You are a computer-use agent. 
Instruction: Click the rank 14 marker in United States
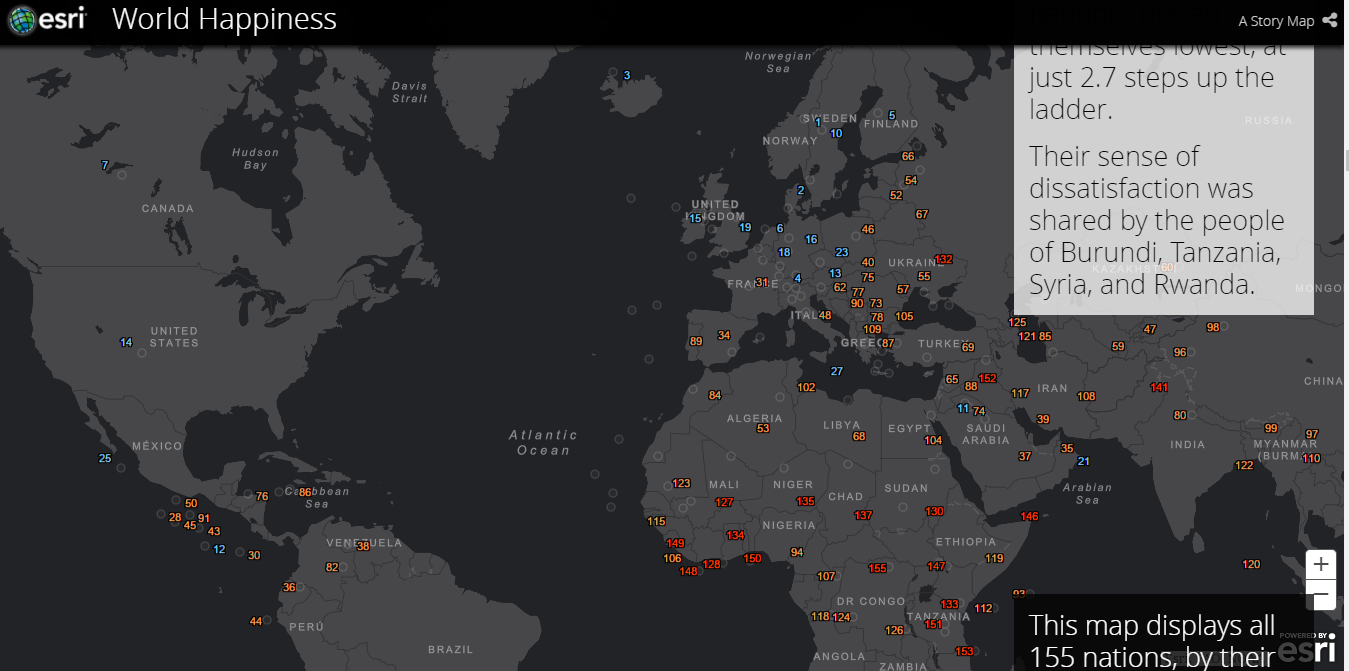pyautogui.click(x=126, y=343)
